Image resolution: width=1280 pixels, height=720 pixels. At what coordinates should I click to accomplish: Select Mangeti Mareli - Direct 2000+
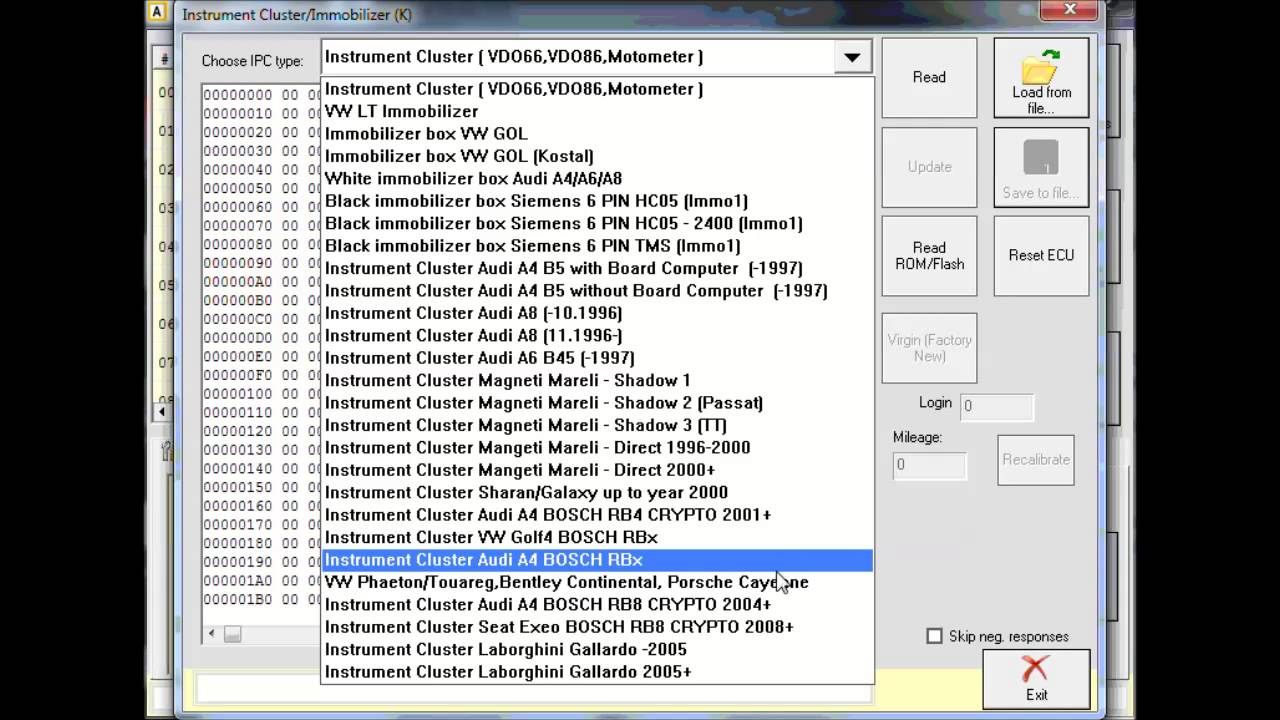[597, 470]
